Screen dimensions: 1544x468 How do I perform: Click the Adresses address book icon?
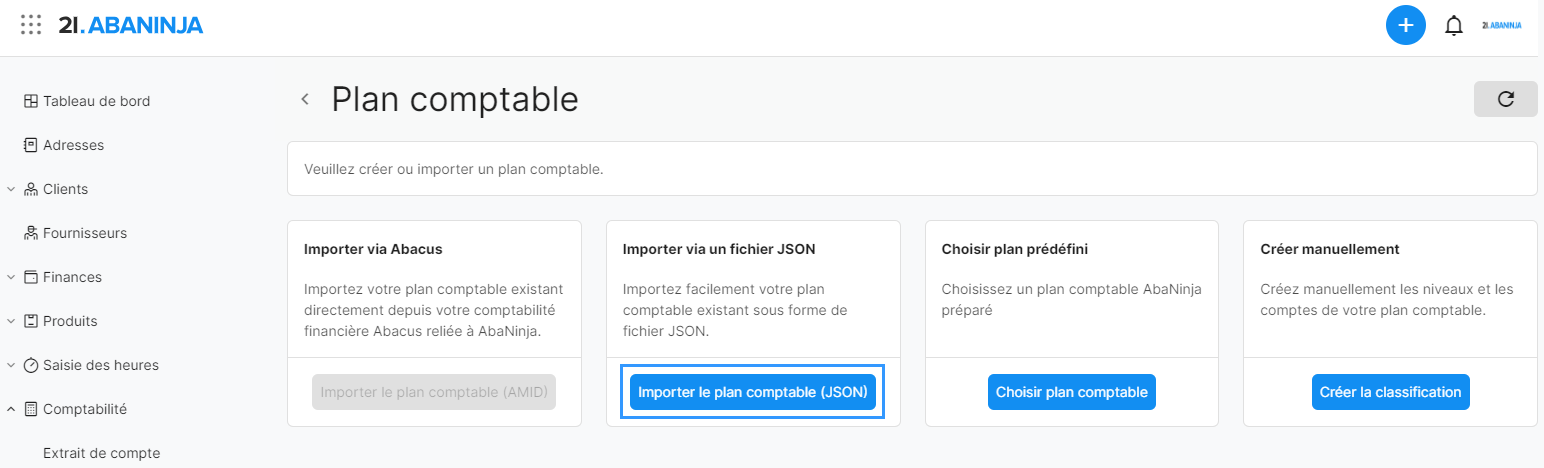click(31, 145)
